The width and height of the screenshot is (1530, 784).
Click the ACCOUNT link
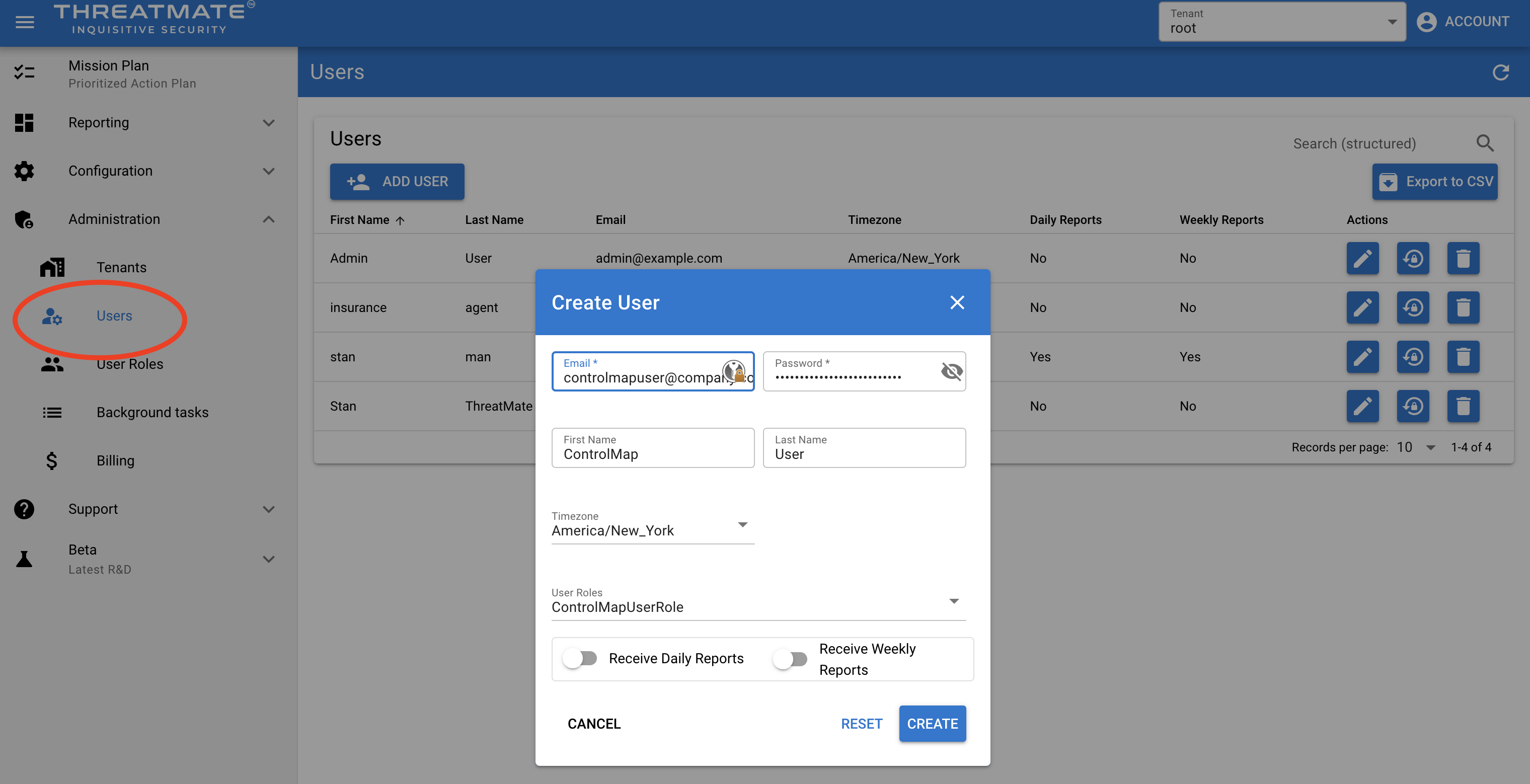pos(1477,22)
